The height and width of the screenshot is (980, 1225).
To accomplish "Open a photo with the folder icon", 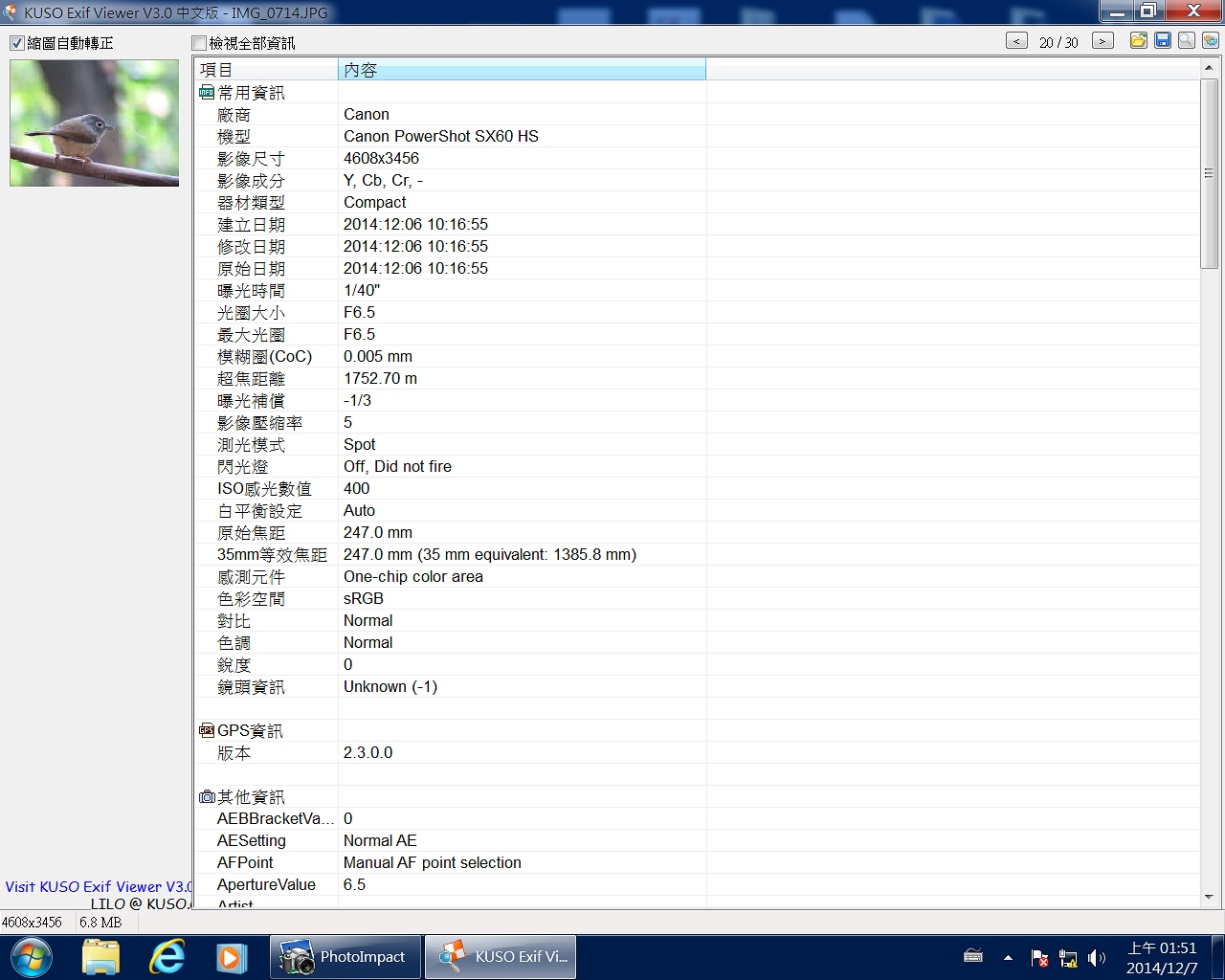I will click(x=1139, y=40).
